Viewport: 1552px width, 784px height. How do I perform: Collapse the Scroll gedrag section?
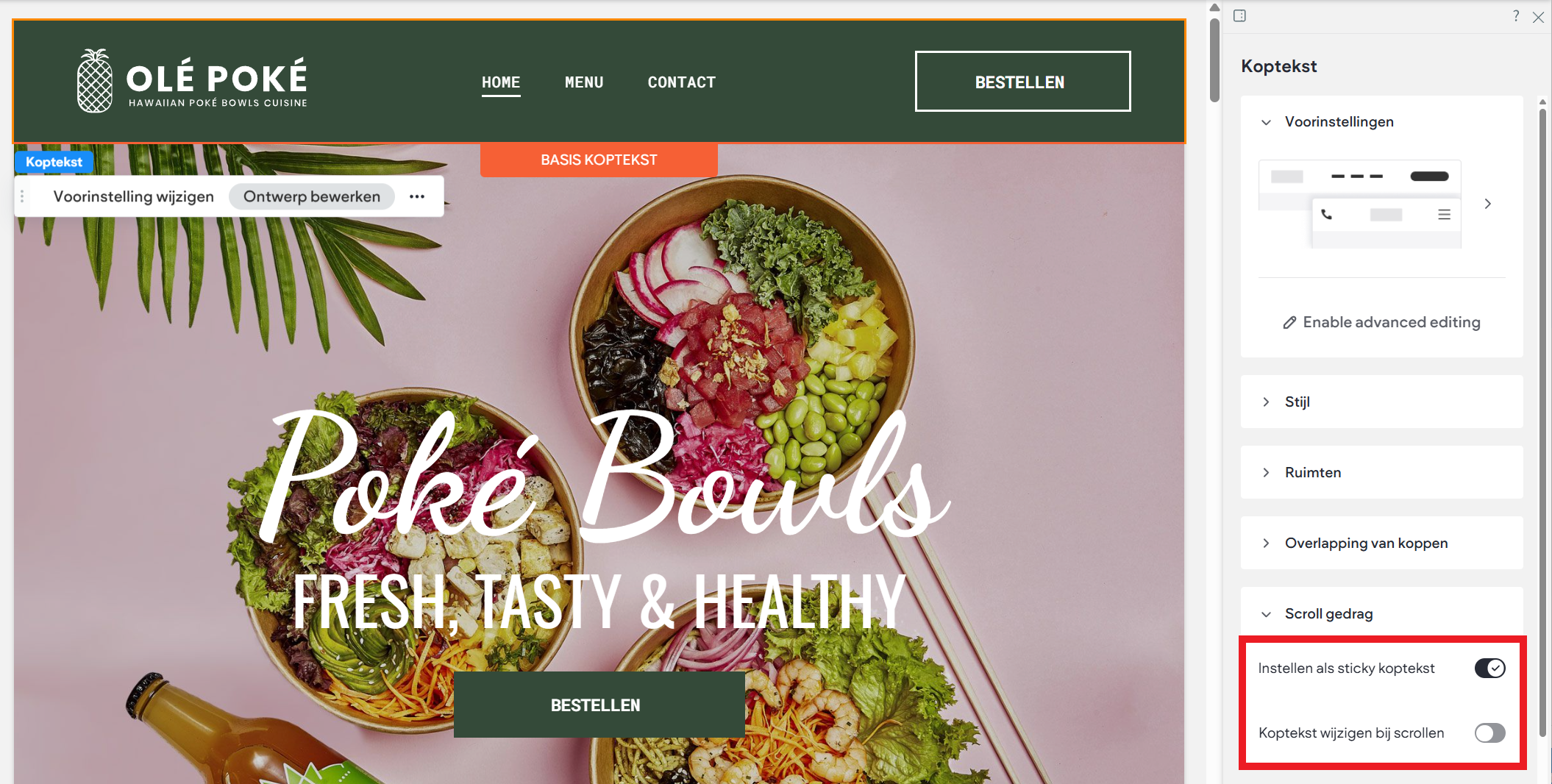[1266, 614]
